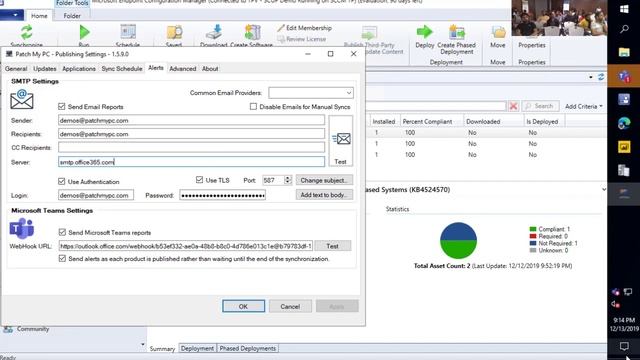Click the green Run ribbon icon

(84, 33)
